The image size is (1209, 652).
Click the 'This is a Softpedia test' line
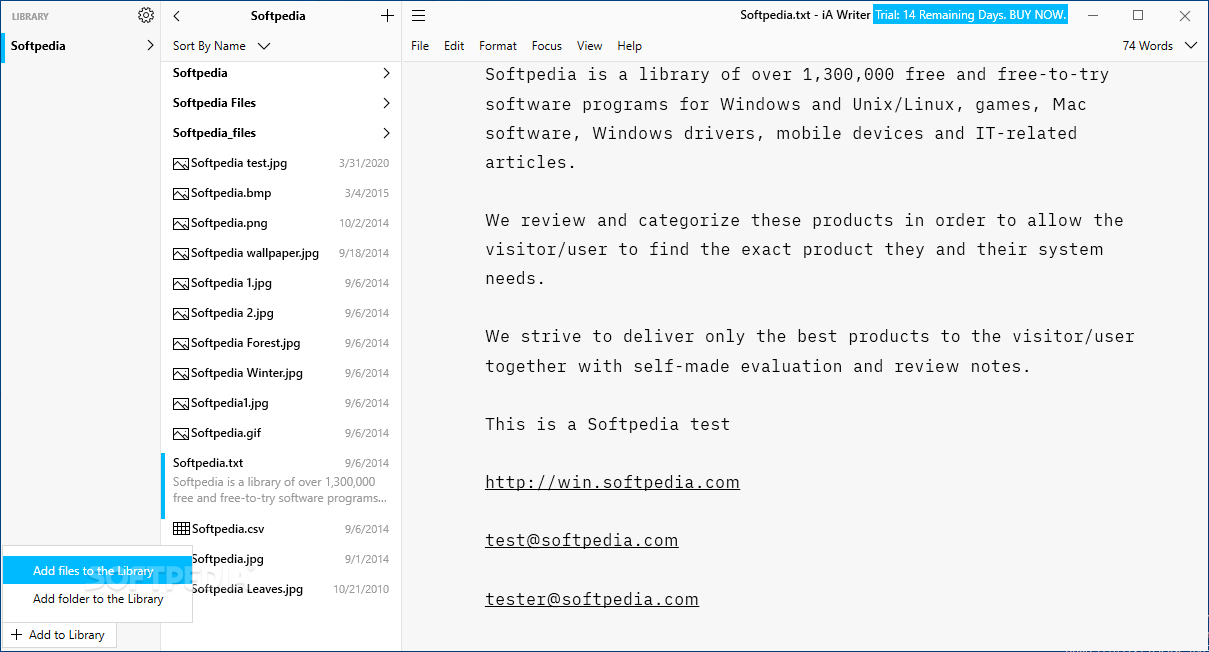pos(608,424)
